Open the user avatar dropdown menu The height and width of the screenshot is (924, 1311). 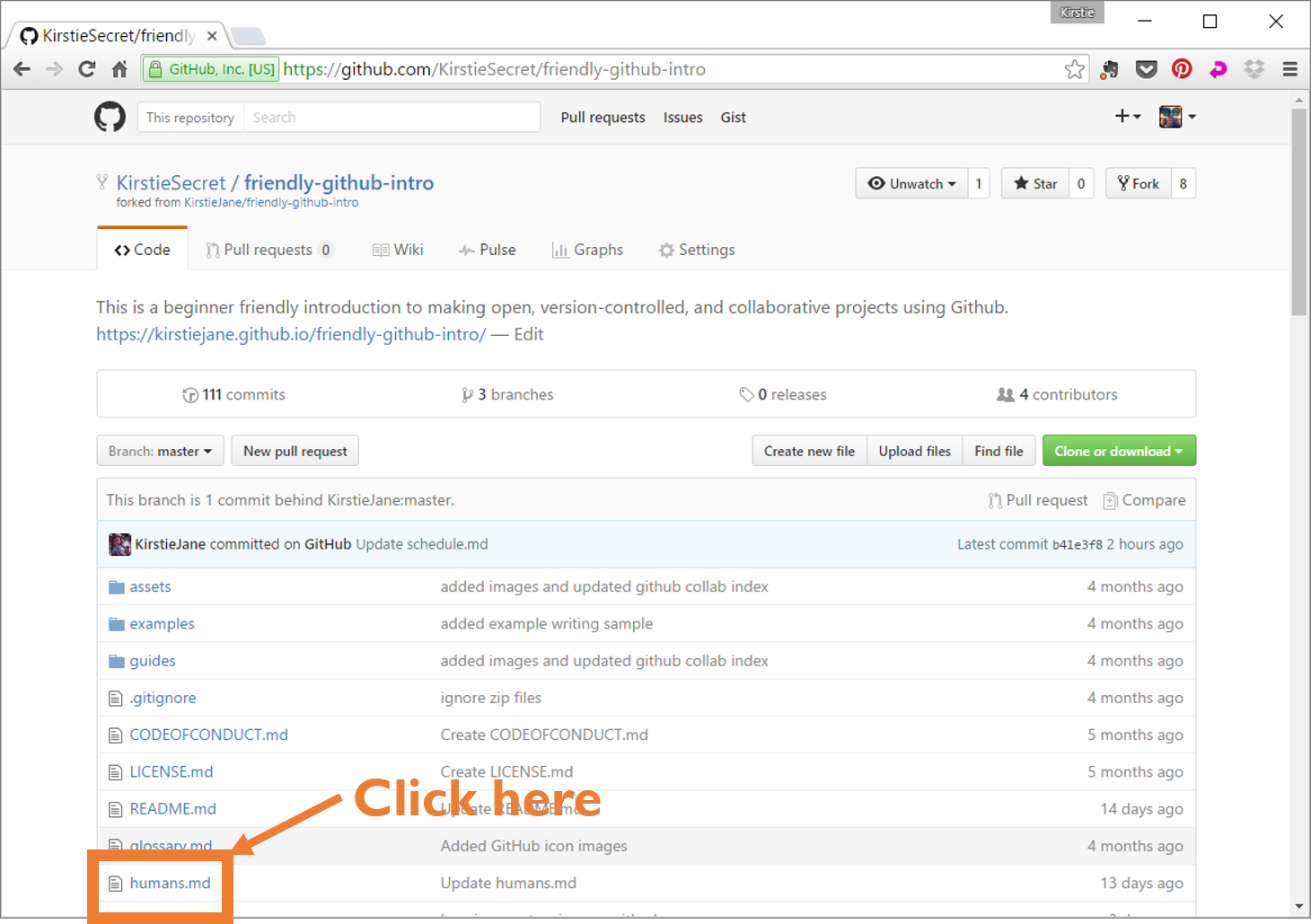(x=1177, y=117)
